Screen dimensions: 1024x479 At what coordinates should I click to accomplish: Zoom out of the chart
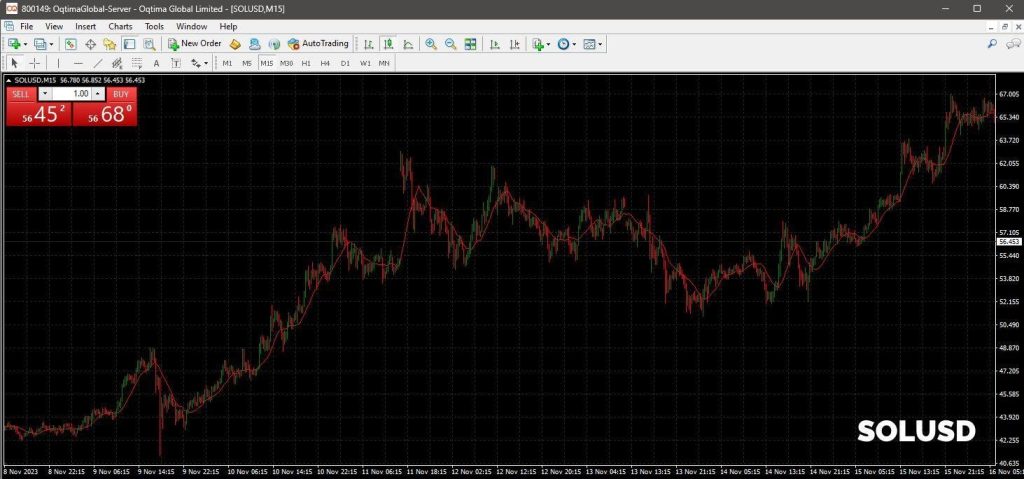click(451, 44)
